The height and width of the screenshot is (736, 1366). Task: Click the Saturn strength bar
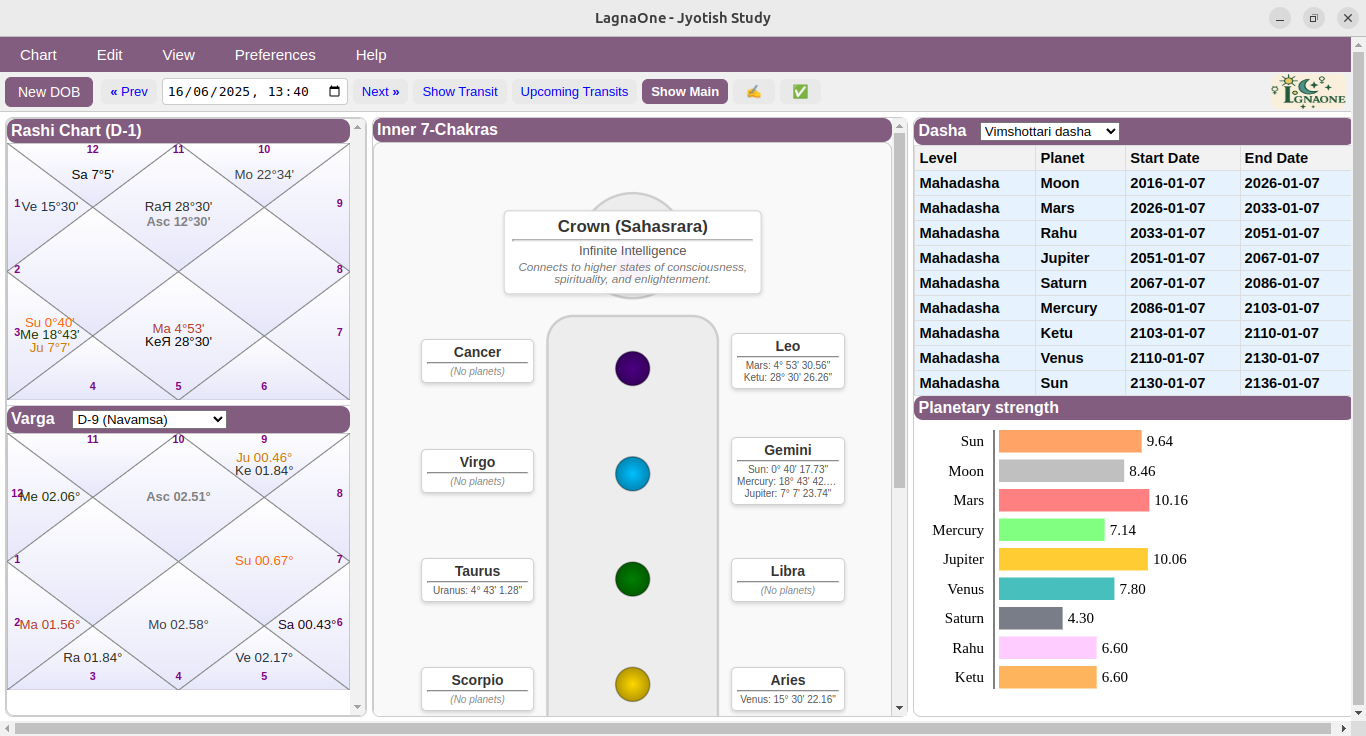tap(1030, 618)
